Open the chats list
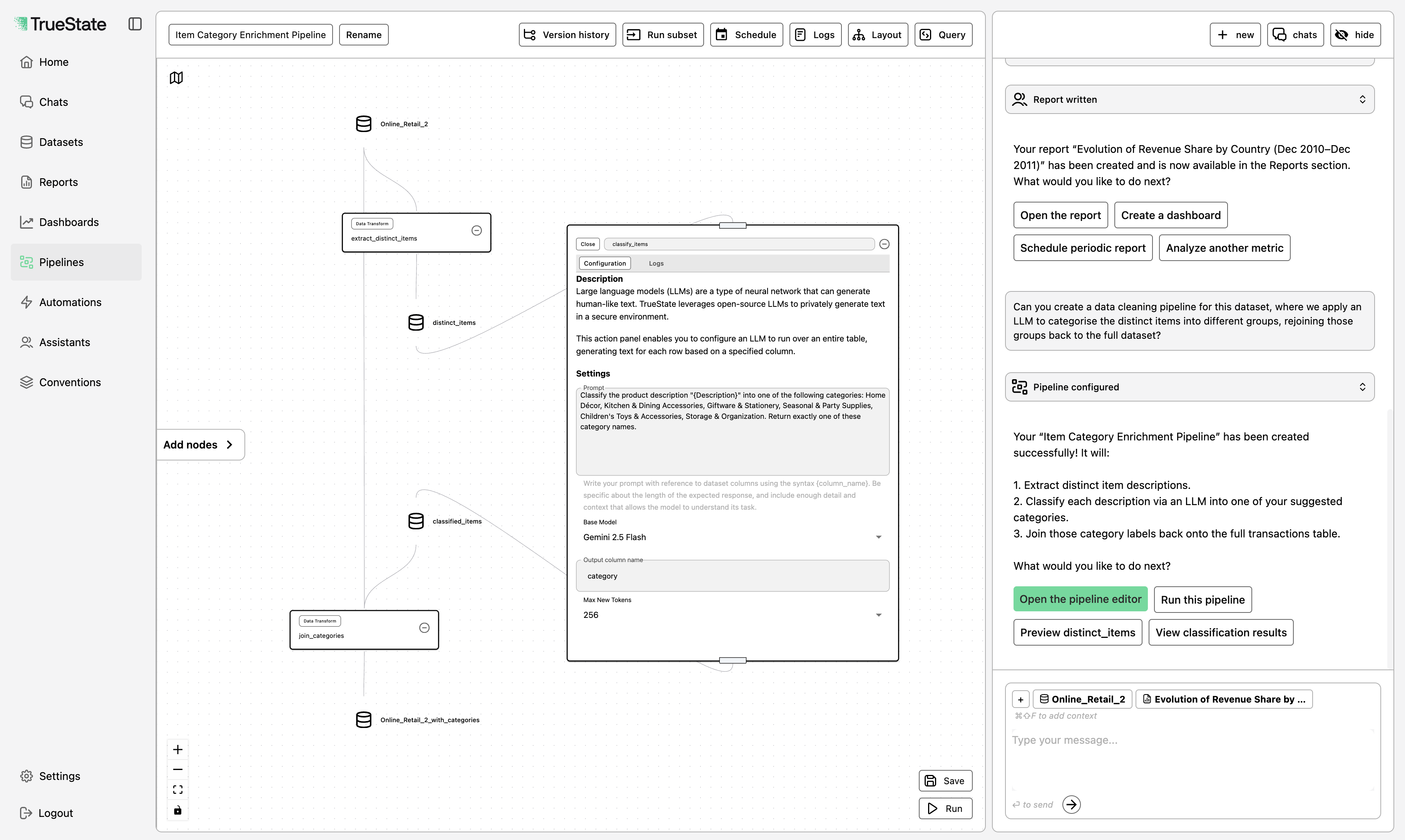1405x840 pixels. (x=1295, y=35)
